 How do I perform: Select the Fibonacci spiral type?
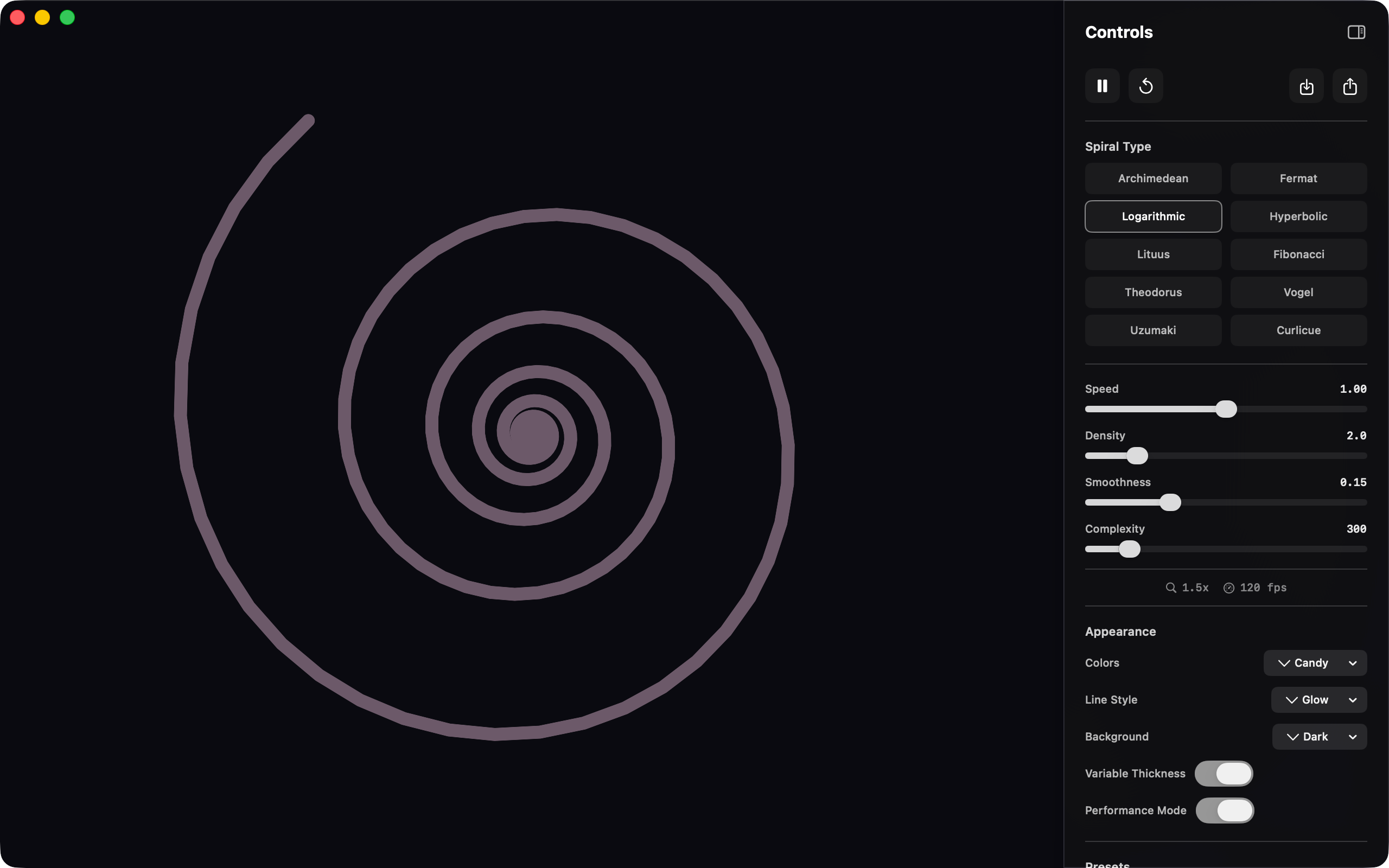[x=1298, y=254]
